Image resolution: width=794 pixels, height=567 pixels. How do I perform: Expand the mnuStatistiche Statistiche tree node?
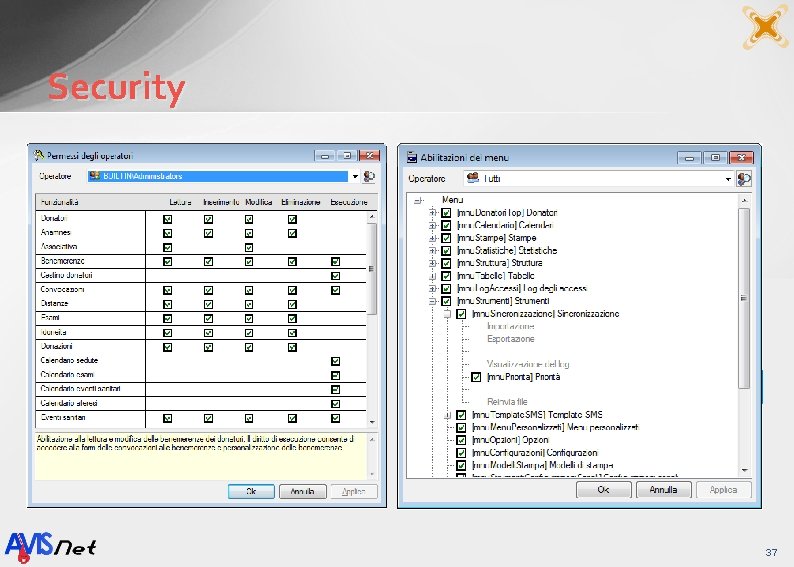tap(432, 251)
